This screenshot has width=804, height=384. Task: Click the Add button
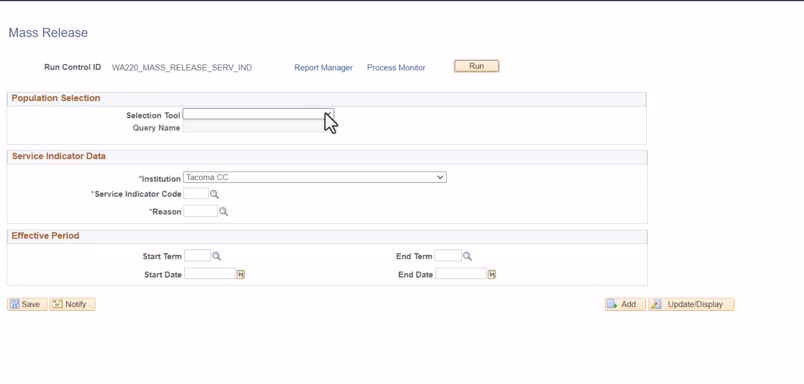625,304
